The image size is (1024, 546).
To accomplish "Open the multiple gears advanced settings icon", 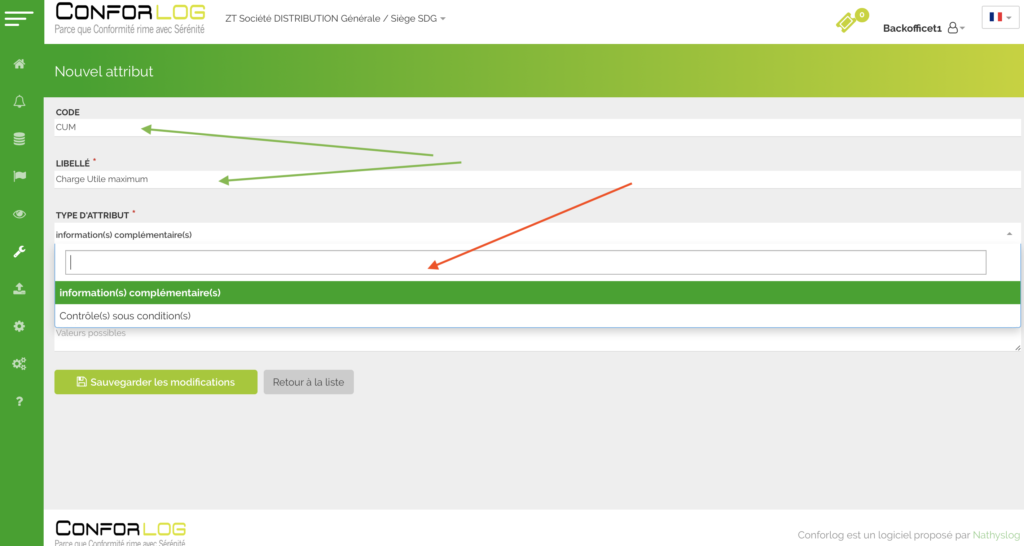I will click(19, 364).
